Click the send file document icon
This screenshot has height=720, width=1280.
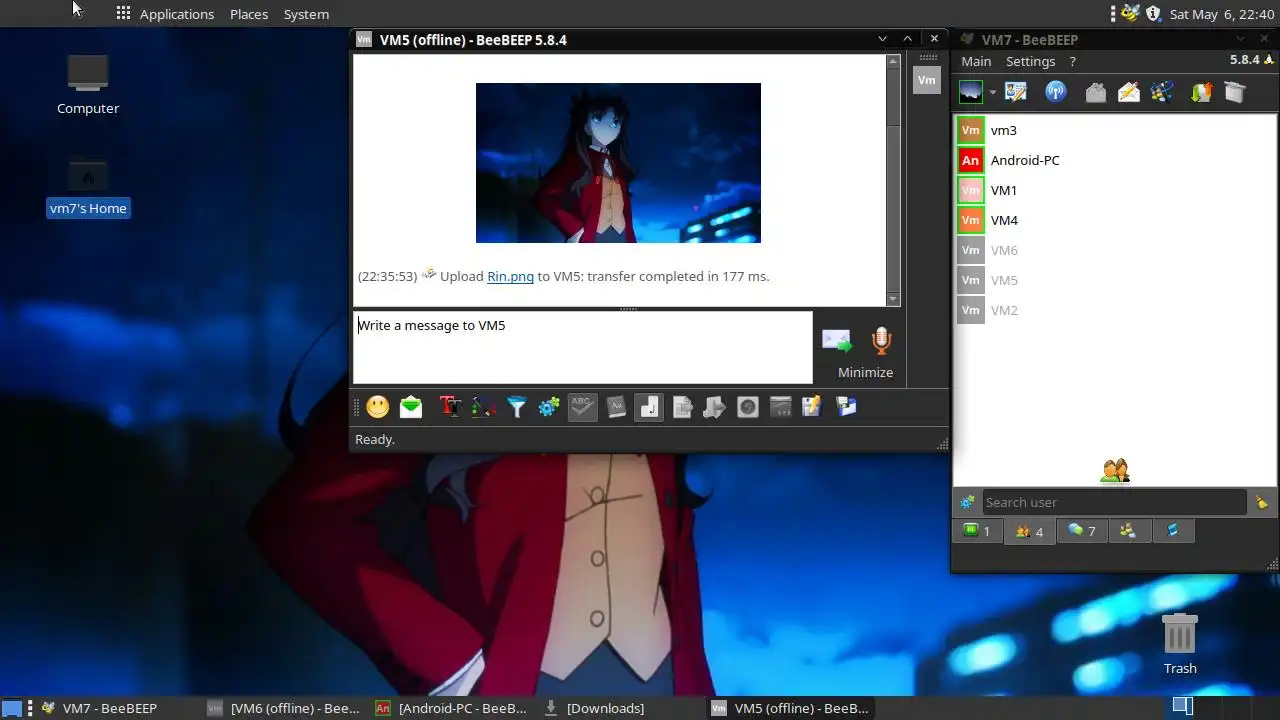click(682, 407)
